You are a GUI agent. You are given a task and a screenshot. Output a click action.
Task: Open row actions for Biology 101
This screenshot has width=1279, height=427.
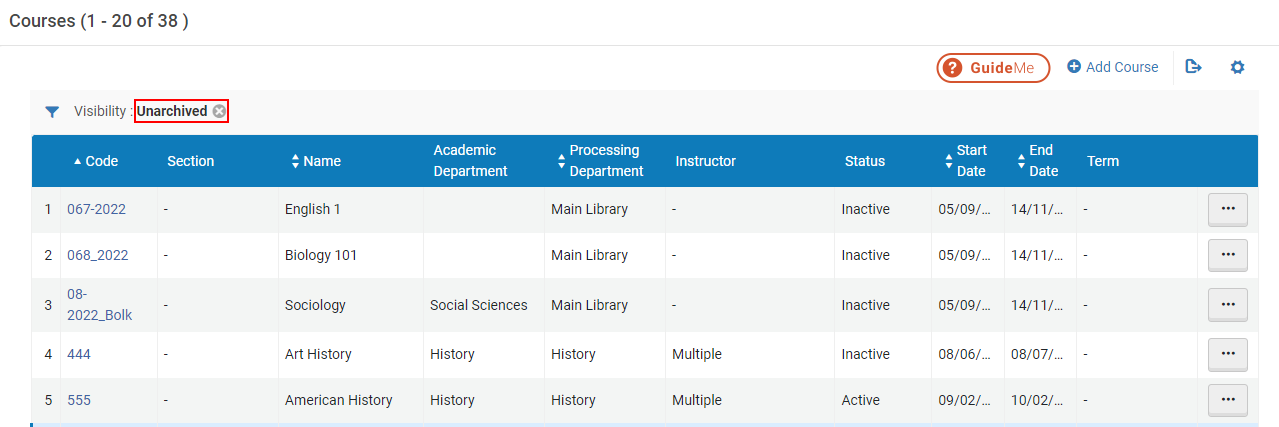click(x=1227, y=255)
